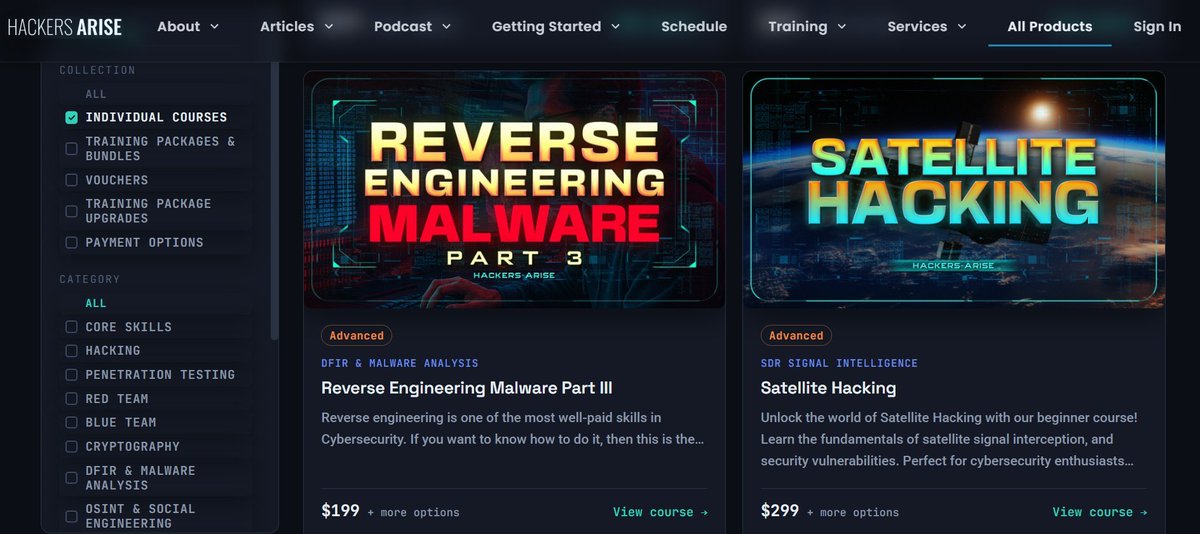
Task: Expand the About menu chevron
Action: [x=214, y=27]
